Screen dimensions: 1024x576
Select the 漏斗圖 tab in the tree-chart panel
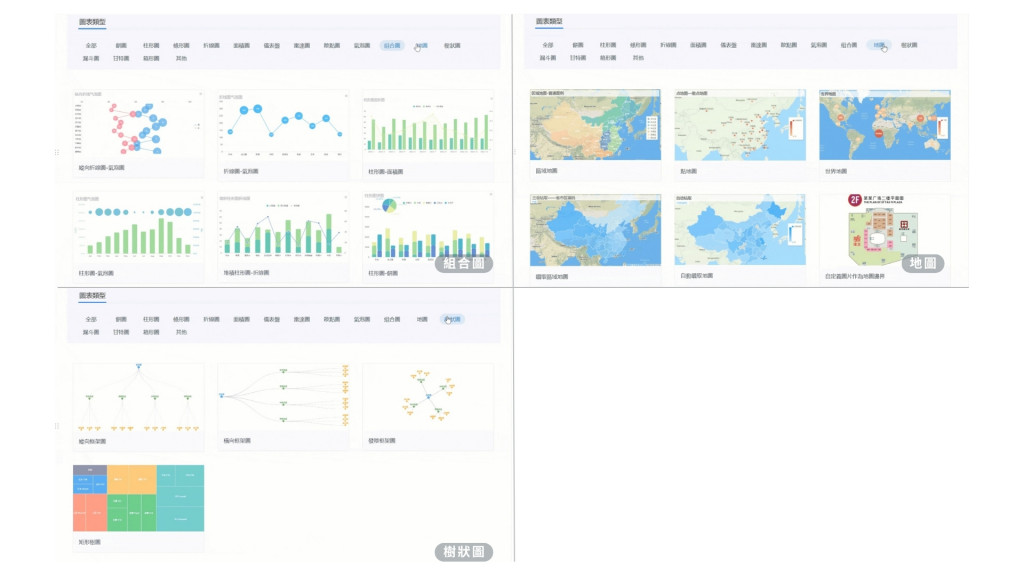(91, 332)
